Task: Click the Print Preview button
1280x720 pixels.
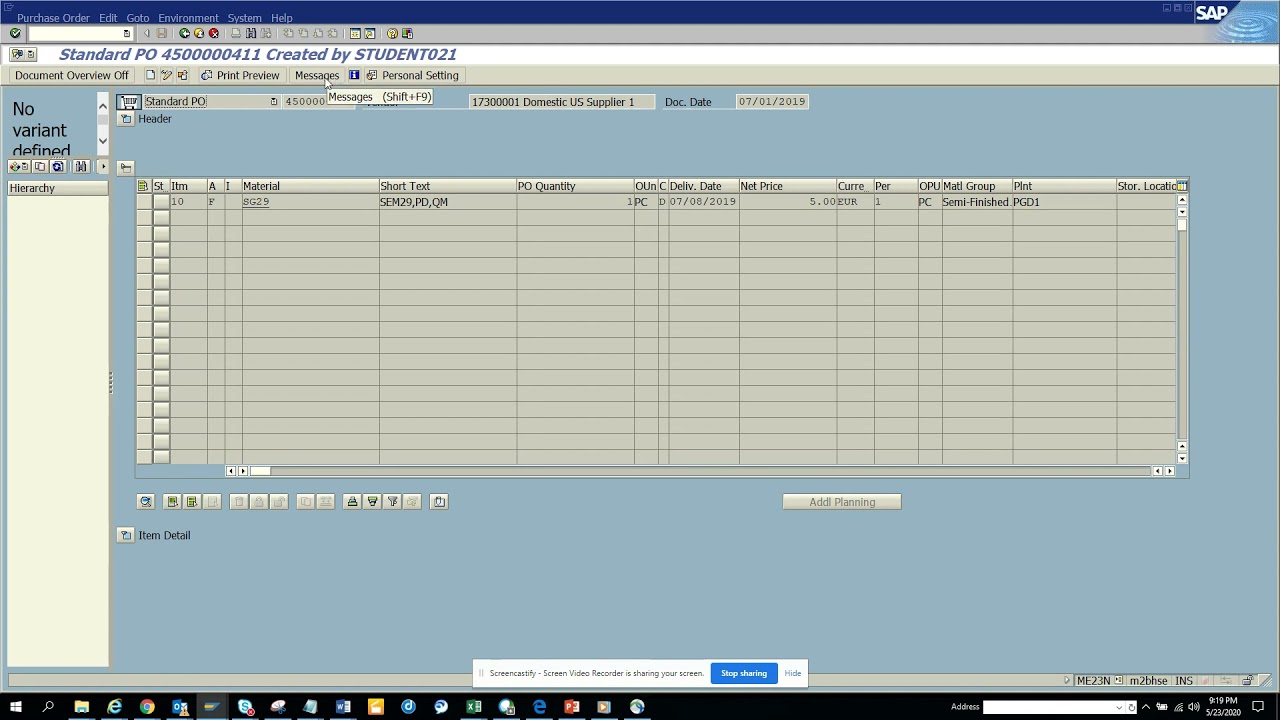Action: (x=240, y=75)
